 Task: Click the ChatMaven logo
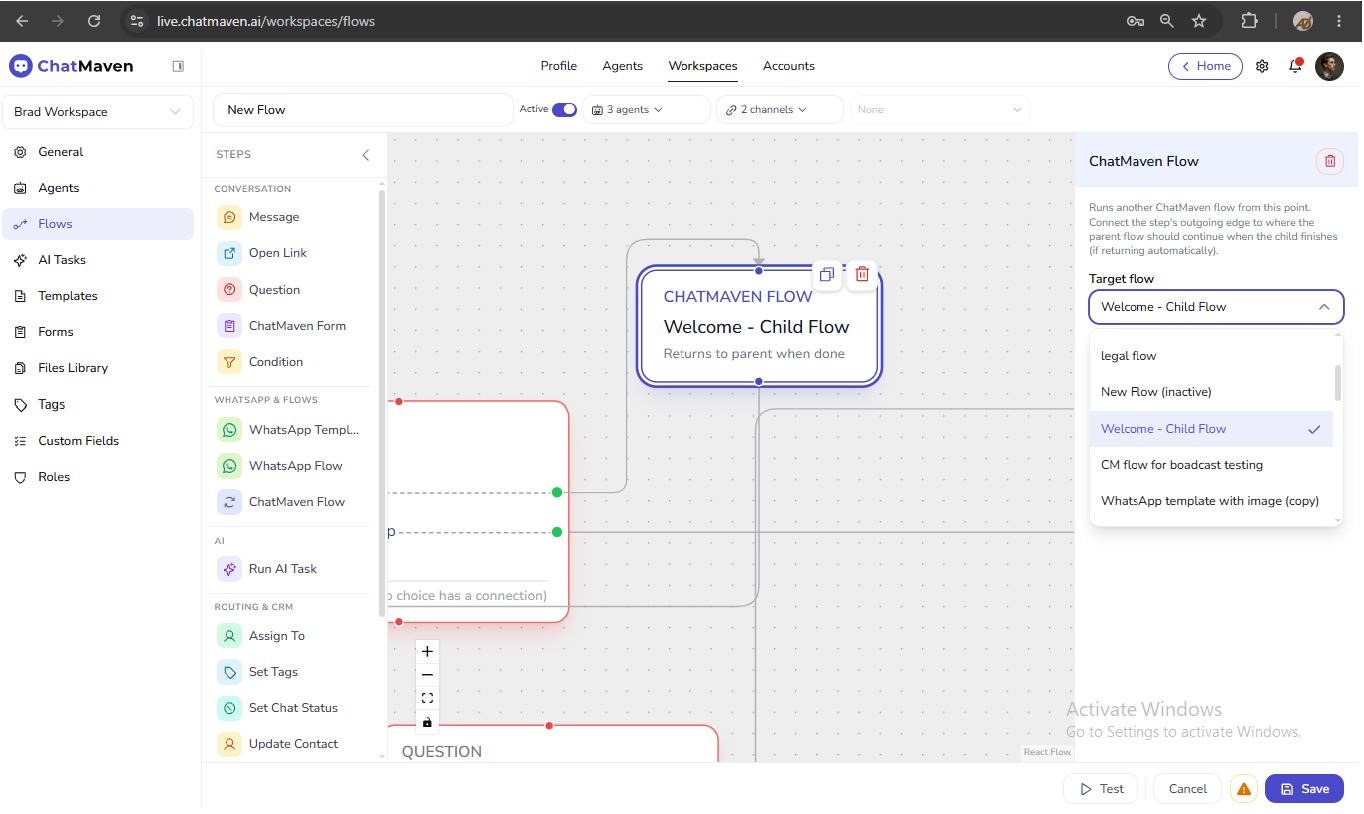[x=71, y=66]
